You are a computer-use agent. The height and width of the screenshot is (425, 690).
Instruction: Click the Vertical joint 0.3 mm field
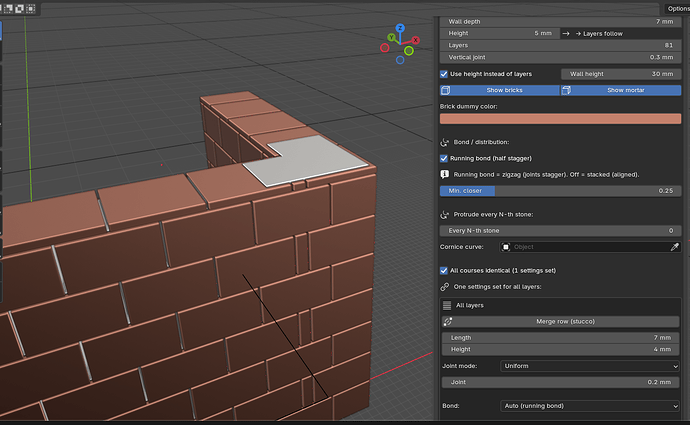(561, 57)
